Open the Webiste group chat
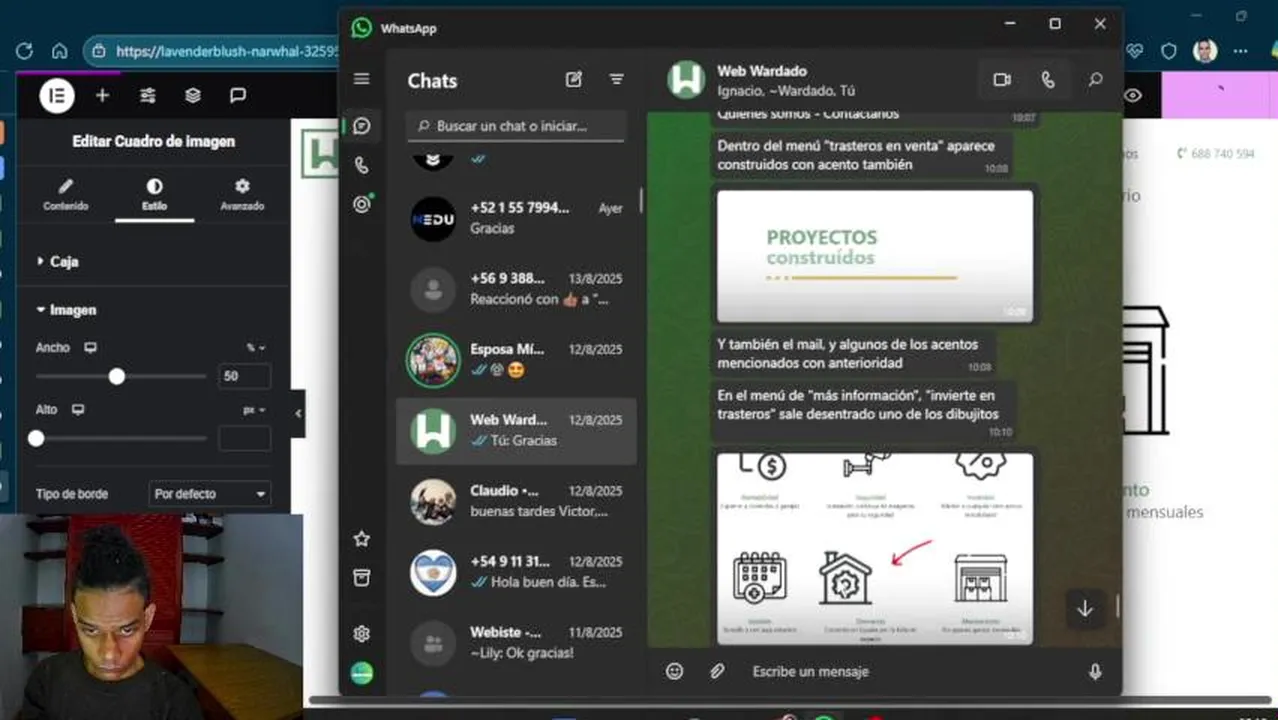This screenshot has width=1278, height=720. click(x=516, y=642)
